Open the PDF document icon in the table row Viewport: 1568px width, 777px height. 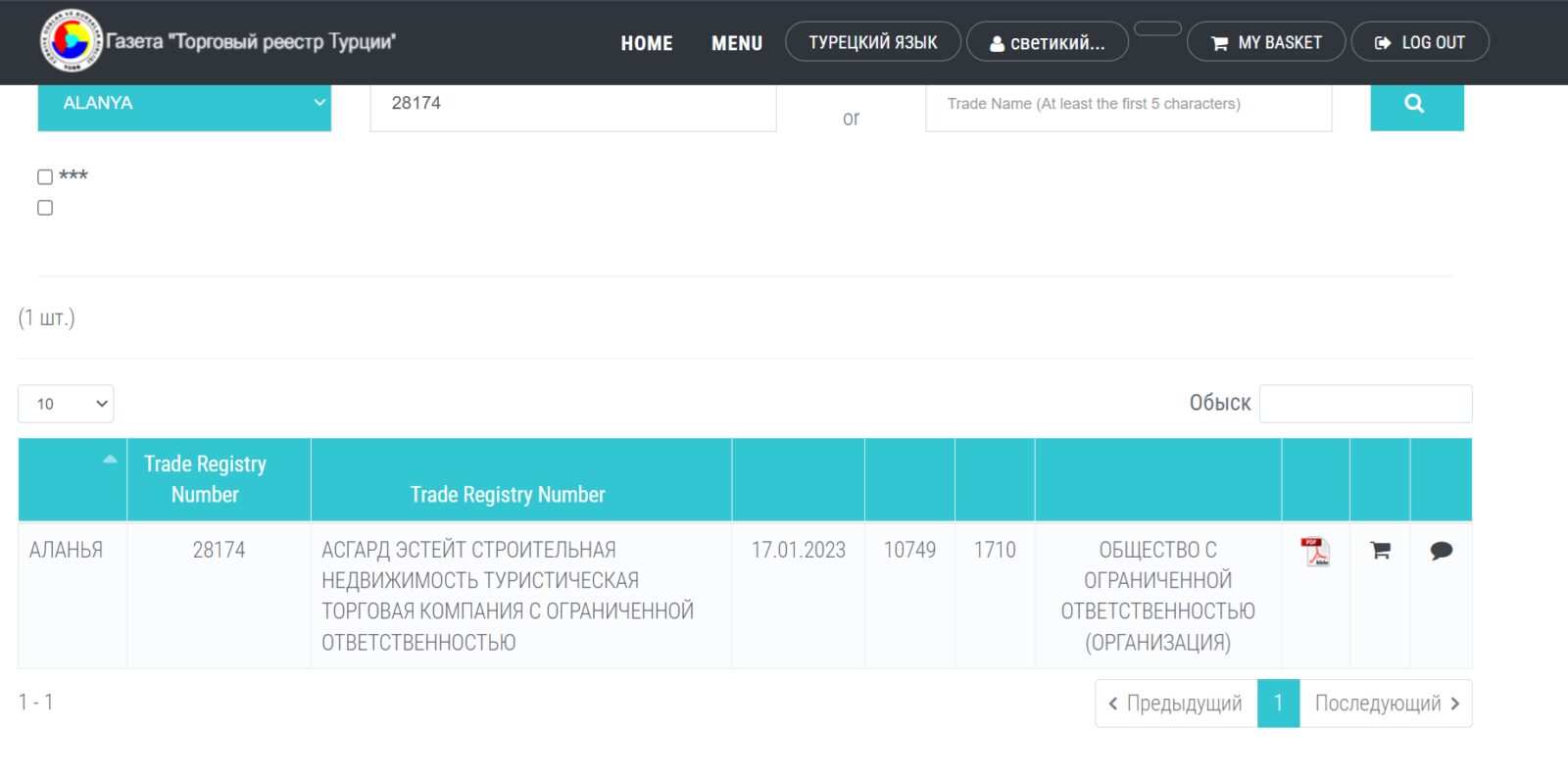pyautogui.click(x=1315, y=552)
